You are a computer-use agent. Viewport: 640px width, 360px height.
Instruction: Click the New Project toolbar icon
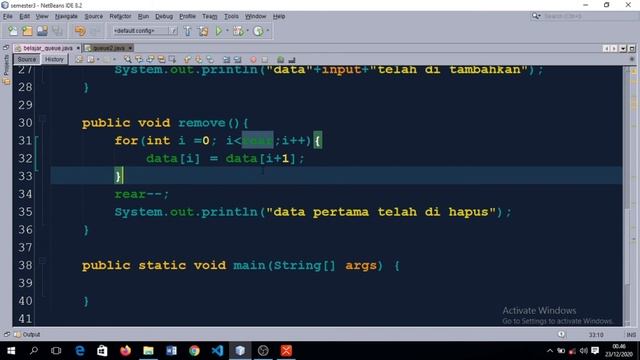[27, 31]
